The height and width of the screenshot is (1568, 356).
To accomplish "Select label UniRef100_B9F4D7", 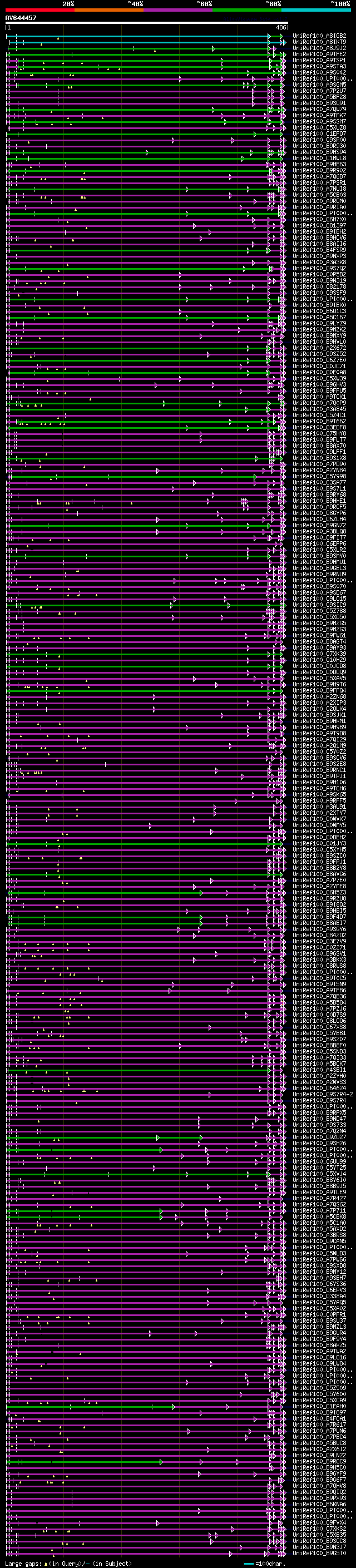I will (319, 917).
